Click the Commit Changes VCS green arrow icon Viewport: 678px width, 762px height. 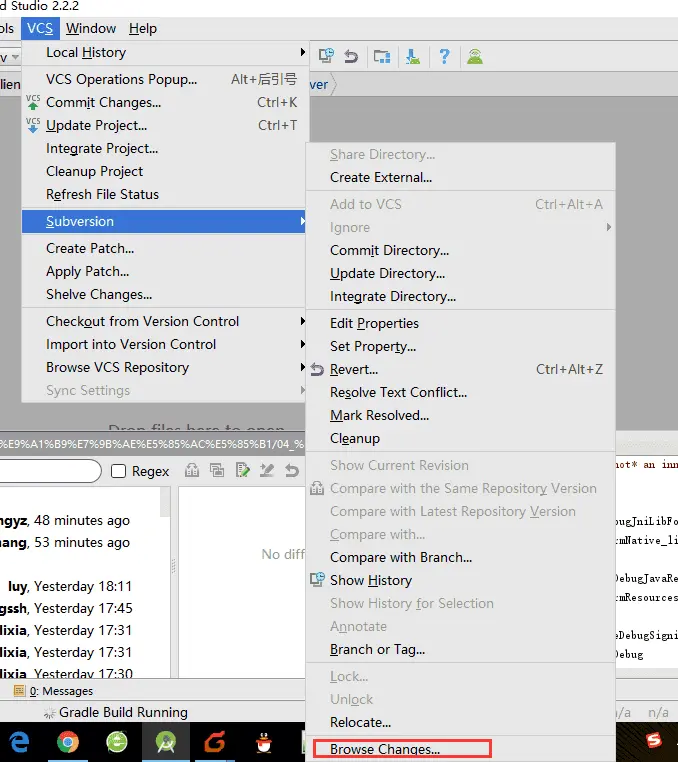(x=33, y=102)
